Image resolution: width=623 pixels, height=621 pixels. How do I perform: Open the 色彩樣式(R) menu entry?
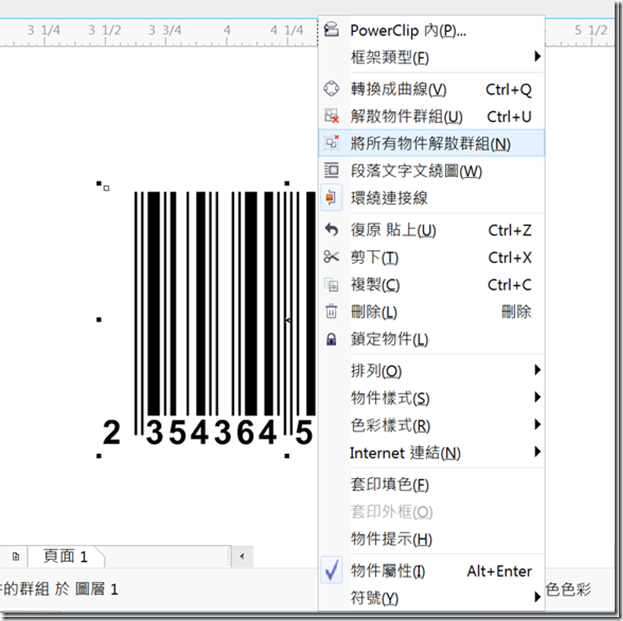(431, 426)
